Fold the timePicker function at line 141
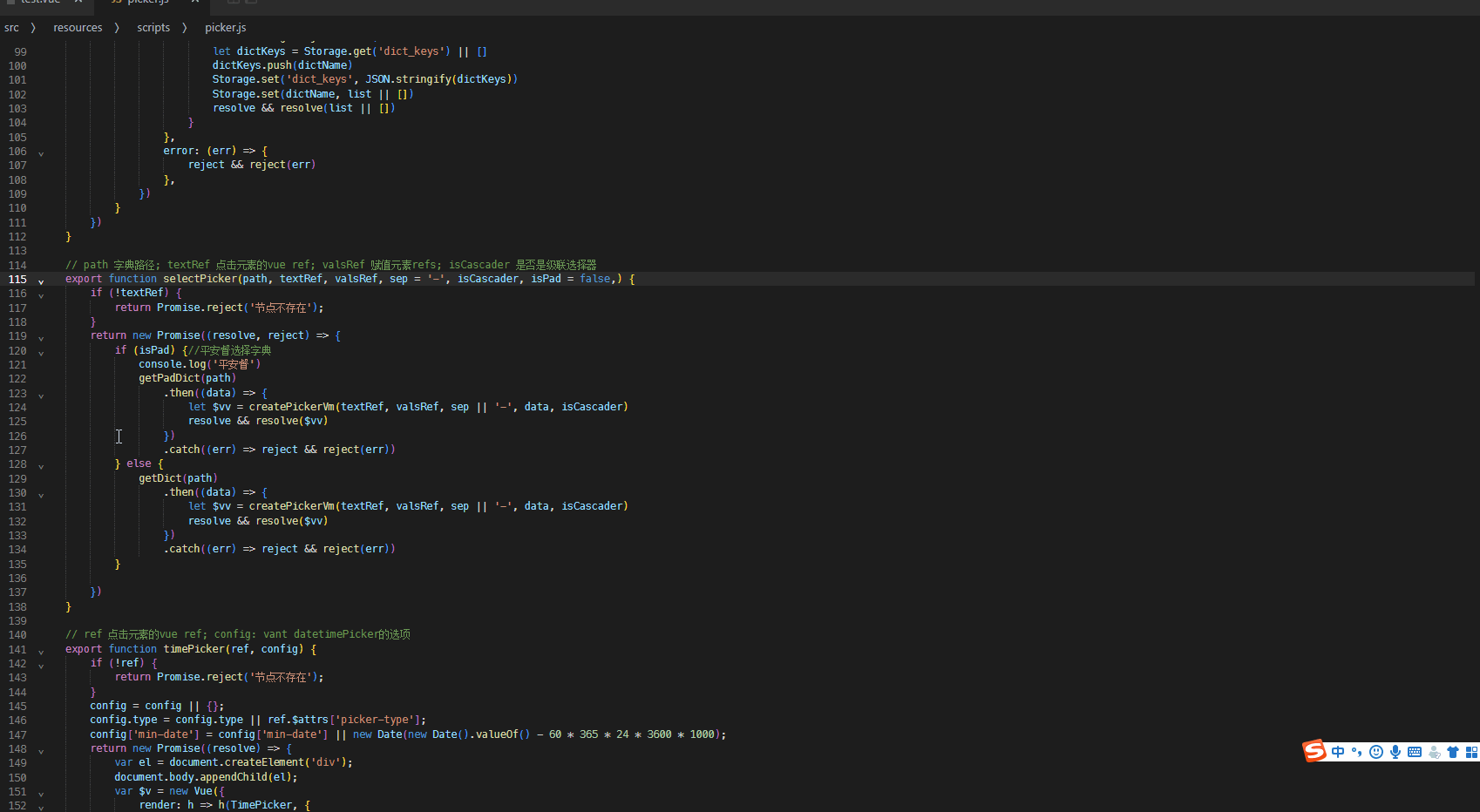 click(41, 651)
